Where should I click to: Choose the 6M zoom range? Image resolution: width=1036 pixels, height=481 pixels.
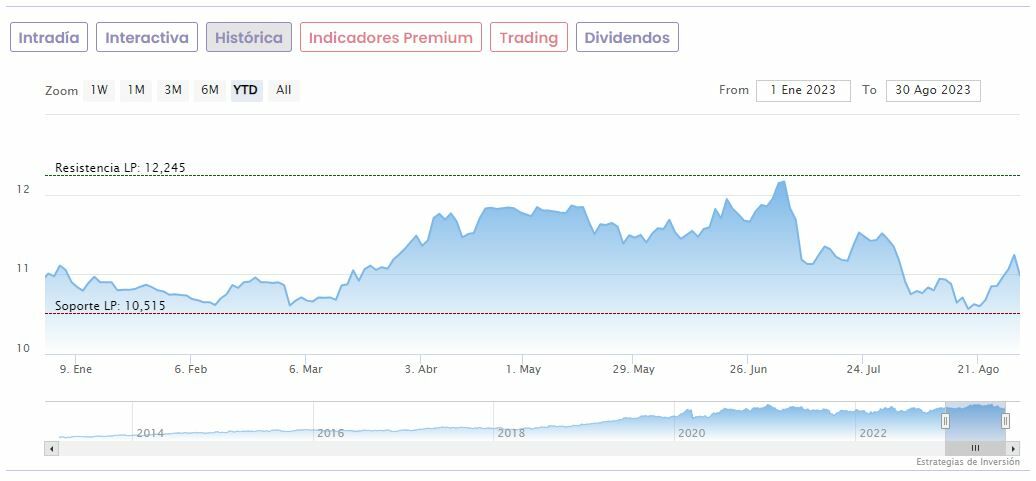[x=209, y=90]
